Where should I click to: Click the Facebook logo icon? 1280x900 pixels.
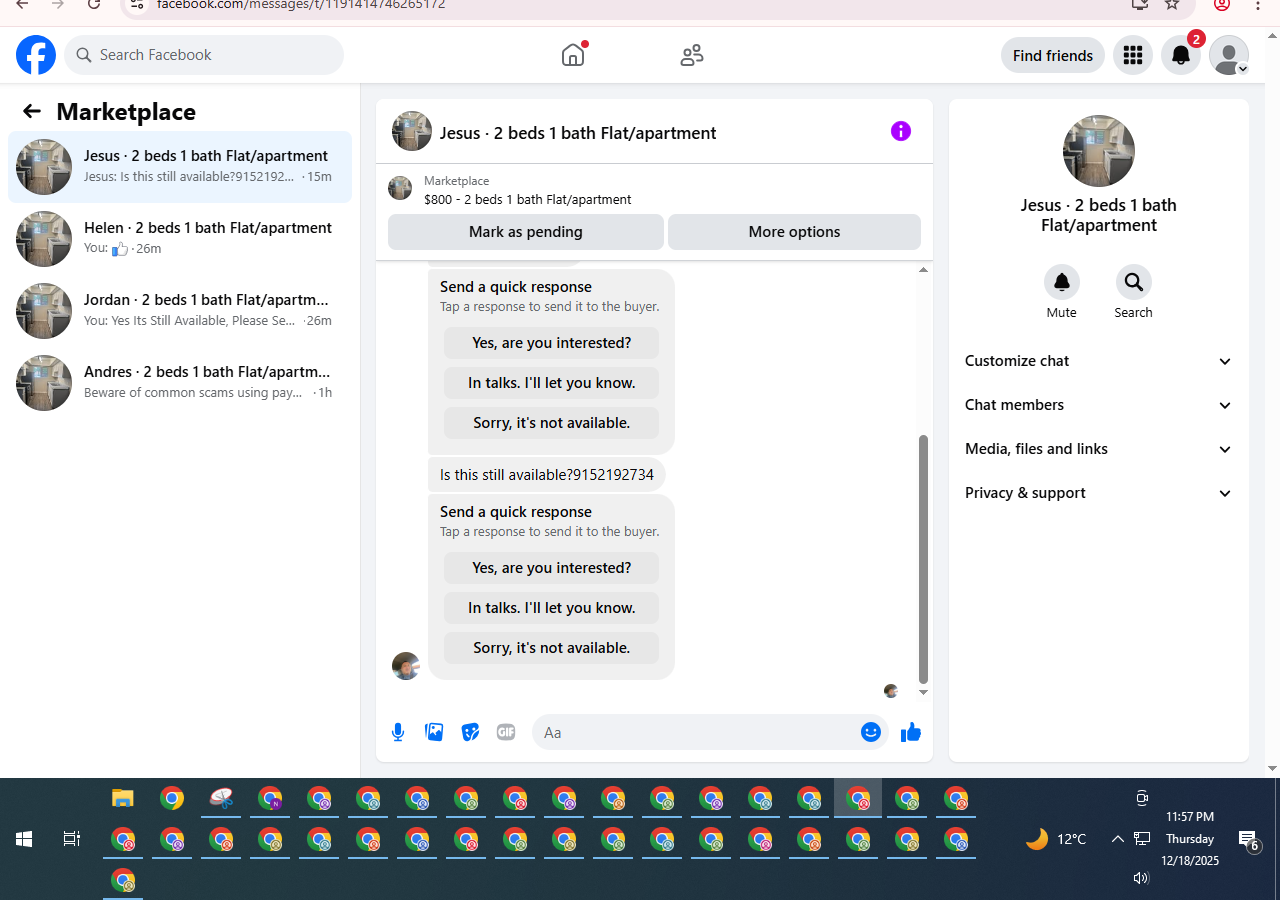pos(36,55)
